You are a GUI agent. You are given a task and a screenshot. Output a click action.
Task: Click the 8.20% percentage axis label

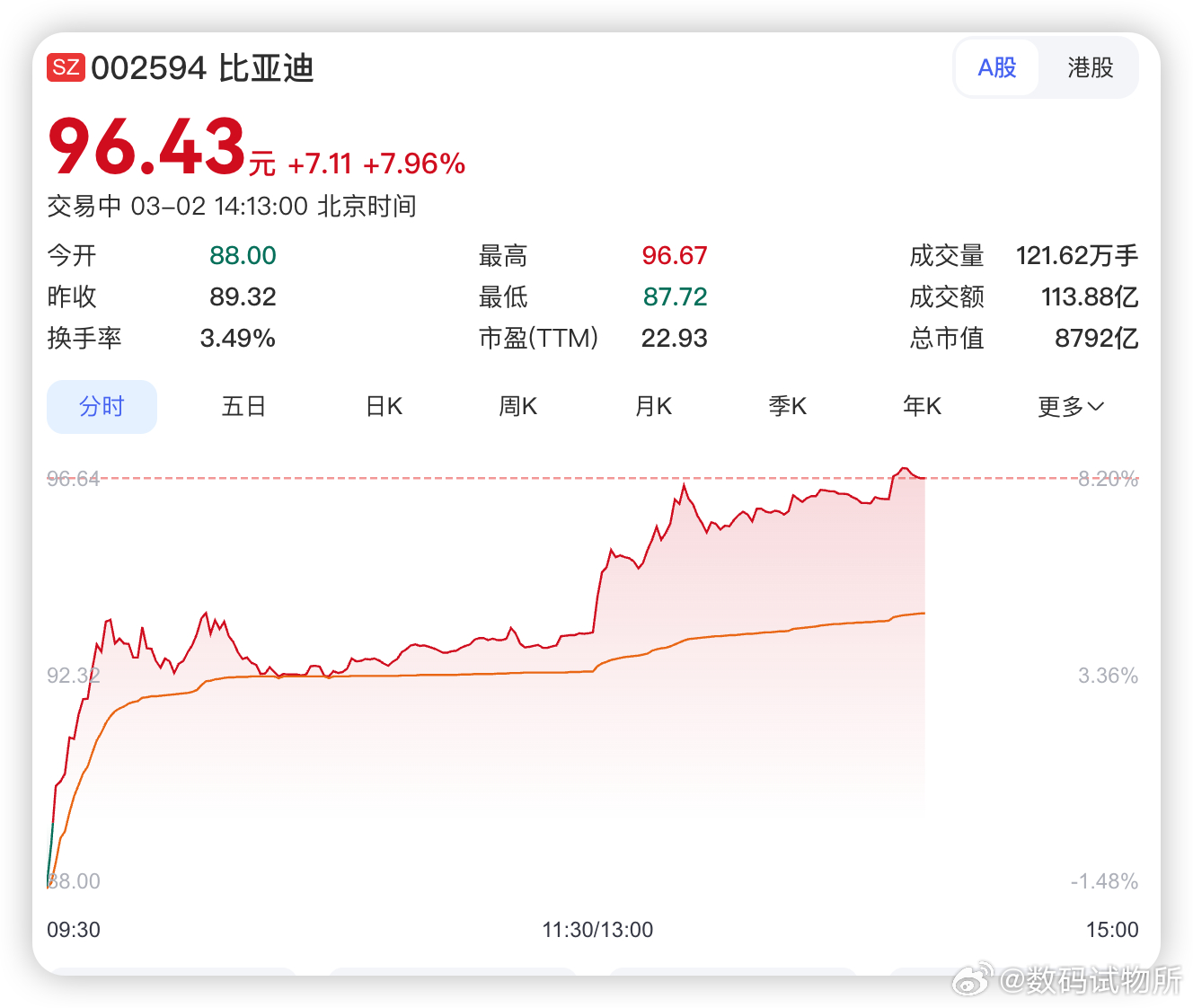(x=1109, y=479)
